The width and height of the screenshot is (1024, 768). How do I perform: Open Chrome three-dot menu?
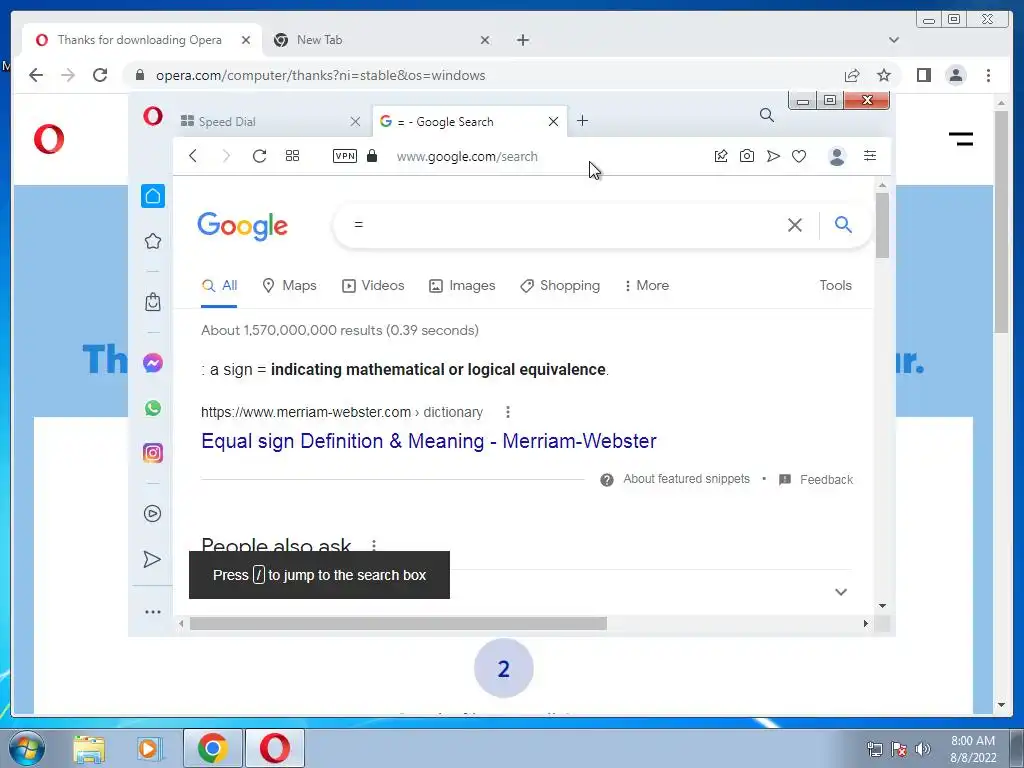click(x=988, y=75)
